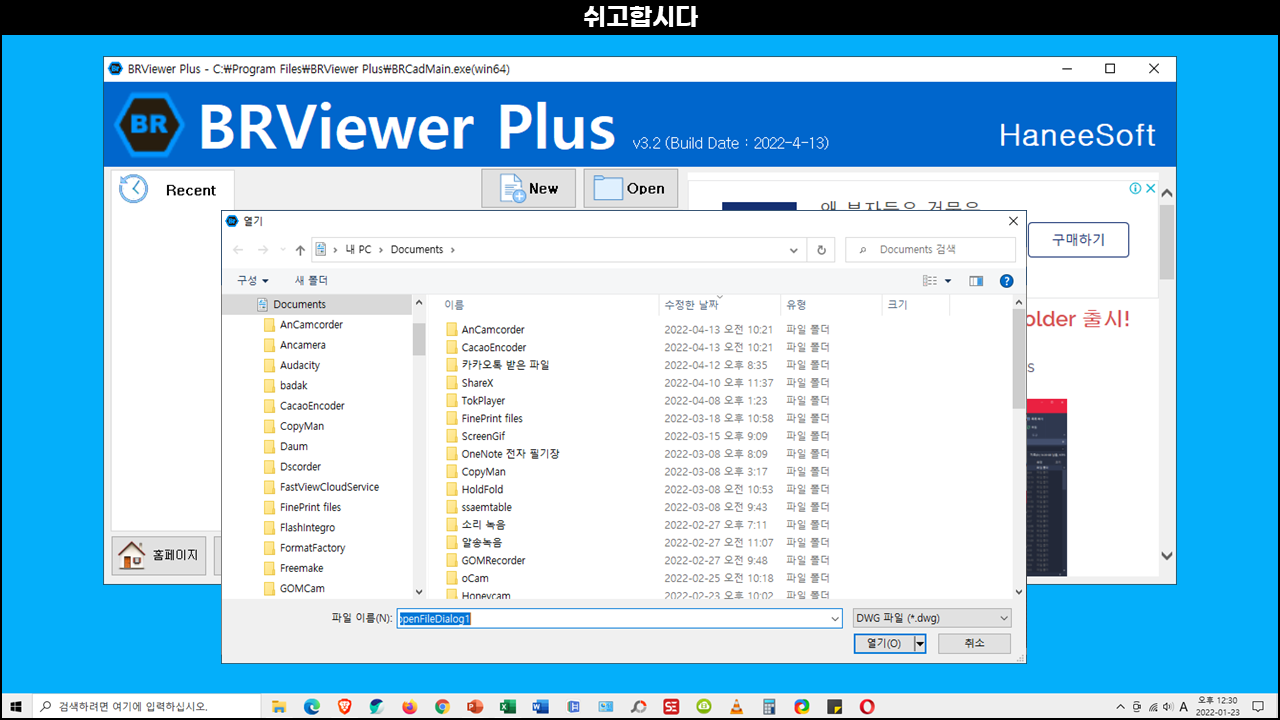This screenshot has height=720, width=1280.
Task: Click the Open button in BRViewer toolbar
Action: click(630, 188)
